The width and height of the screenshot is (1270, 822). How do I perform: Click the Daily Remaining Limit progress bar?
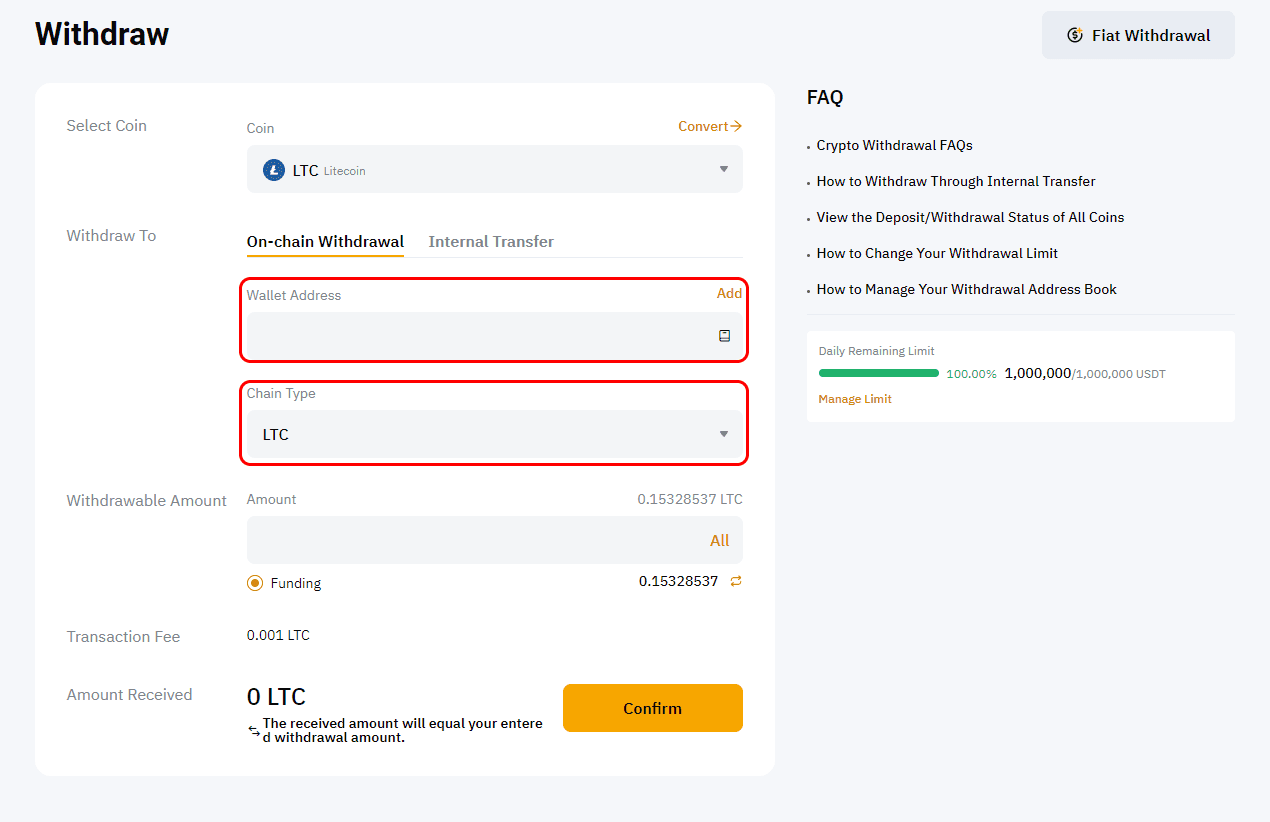[879, 373]
